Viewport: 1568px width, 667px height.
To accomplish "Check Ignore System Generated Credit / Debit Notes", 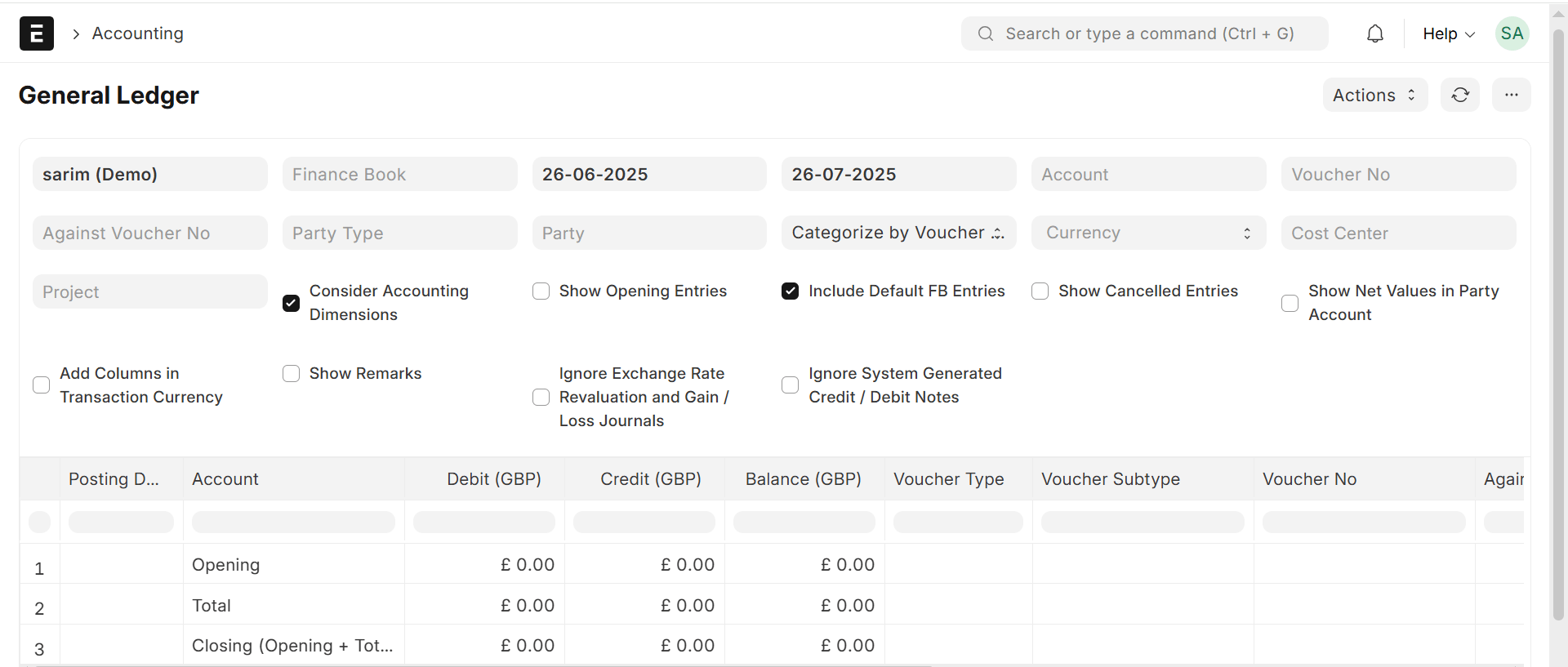I will [790, 385].
